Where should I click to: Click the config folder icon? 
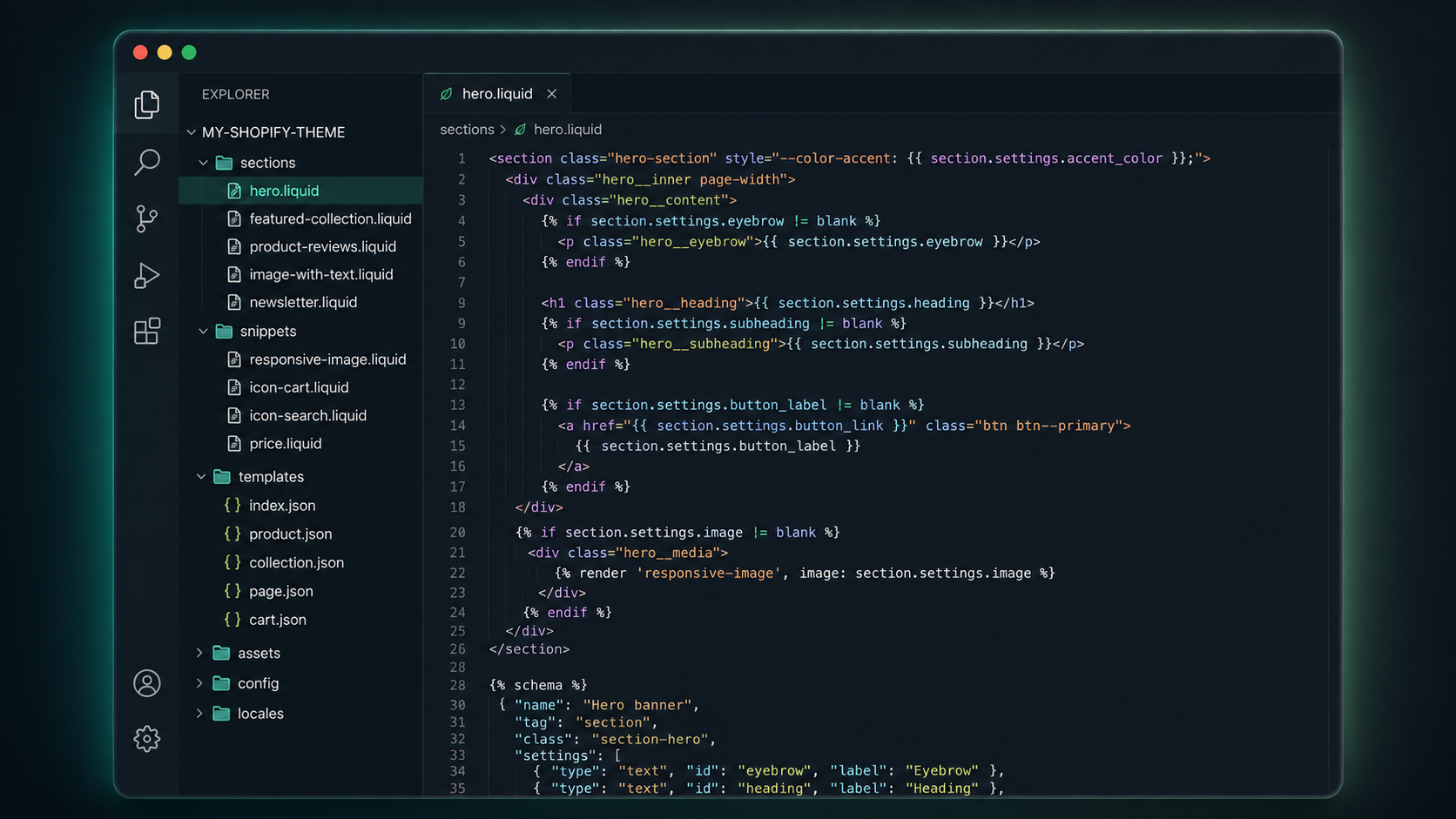[x=221, y=683]
